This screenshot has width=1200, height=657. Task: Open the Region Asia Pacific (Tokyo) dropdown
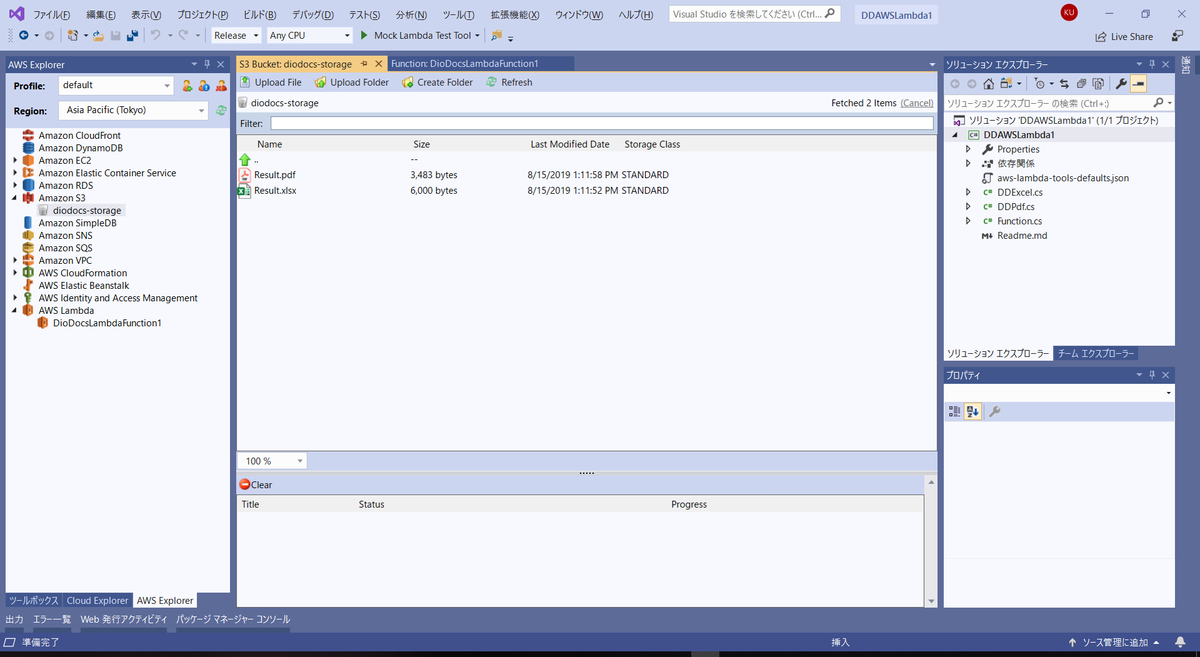click(134, 110)
